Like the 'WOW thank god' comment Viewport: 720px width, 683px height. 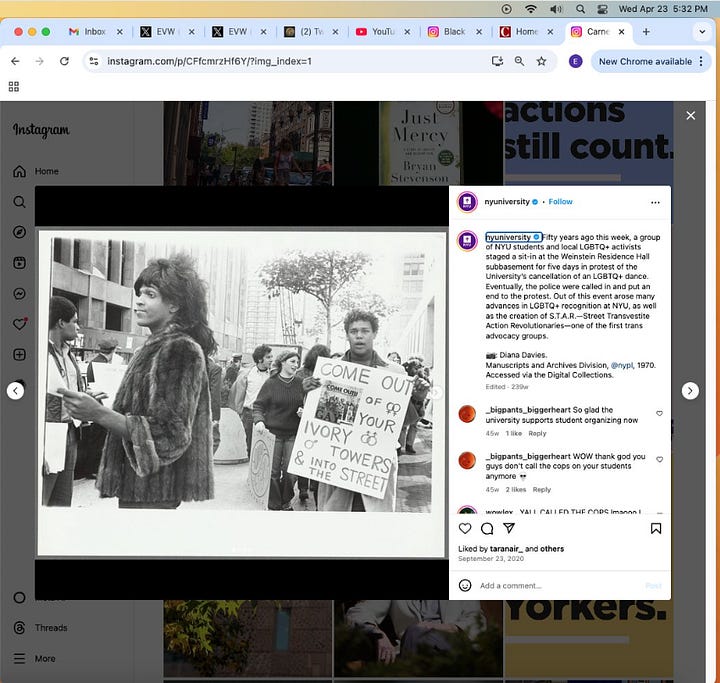pos(659,459)
